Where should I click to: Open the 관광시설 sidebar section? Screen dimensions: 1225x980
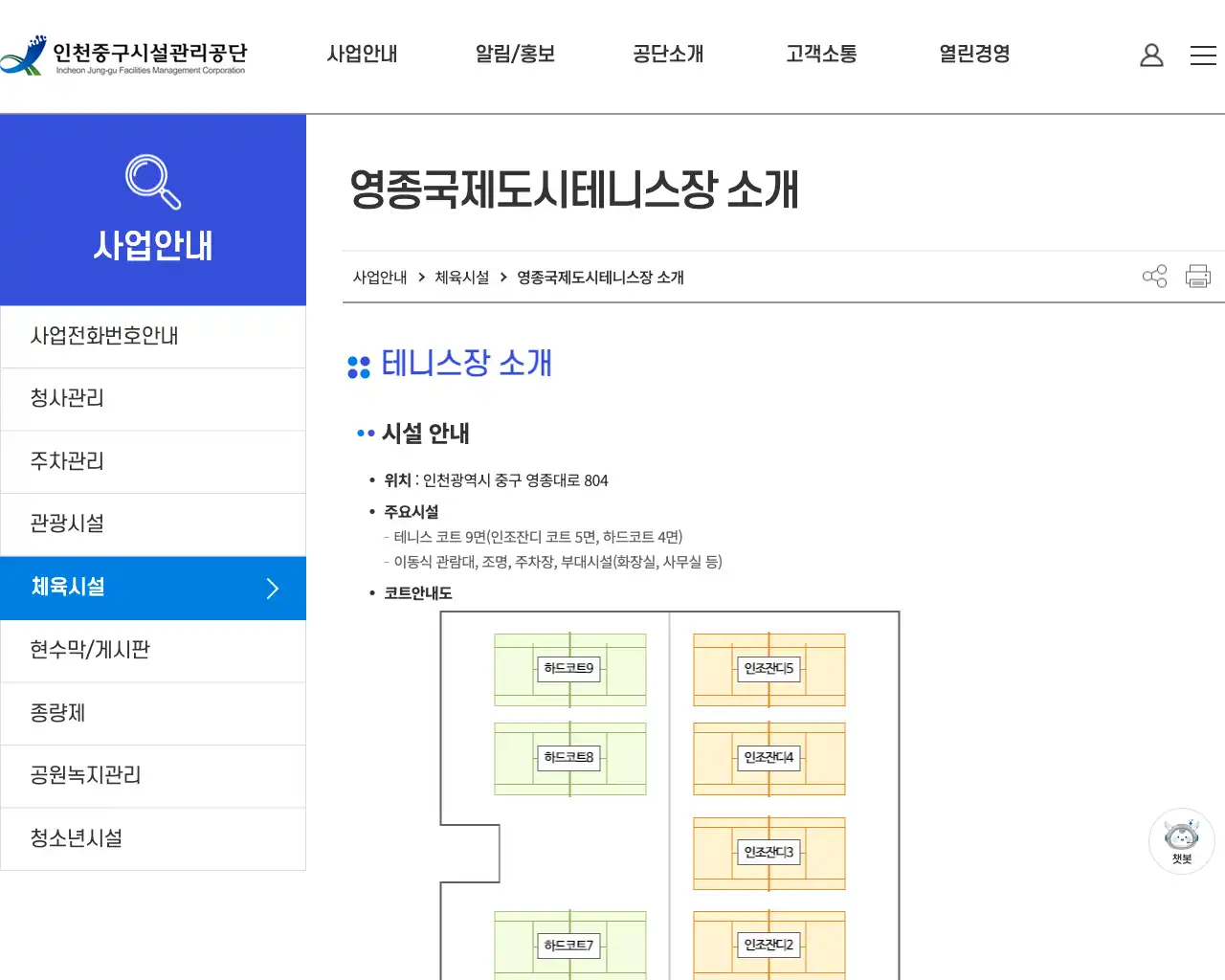pyautogui.click(x=64, y=523)
